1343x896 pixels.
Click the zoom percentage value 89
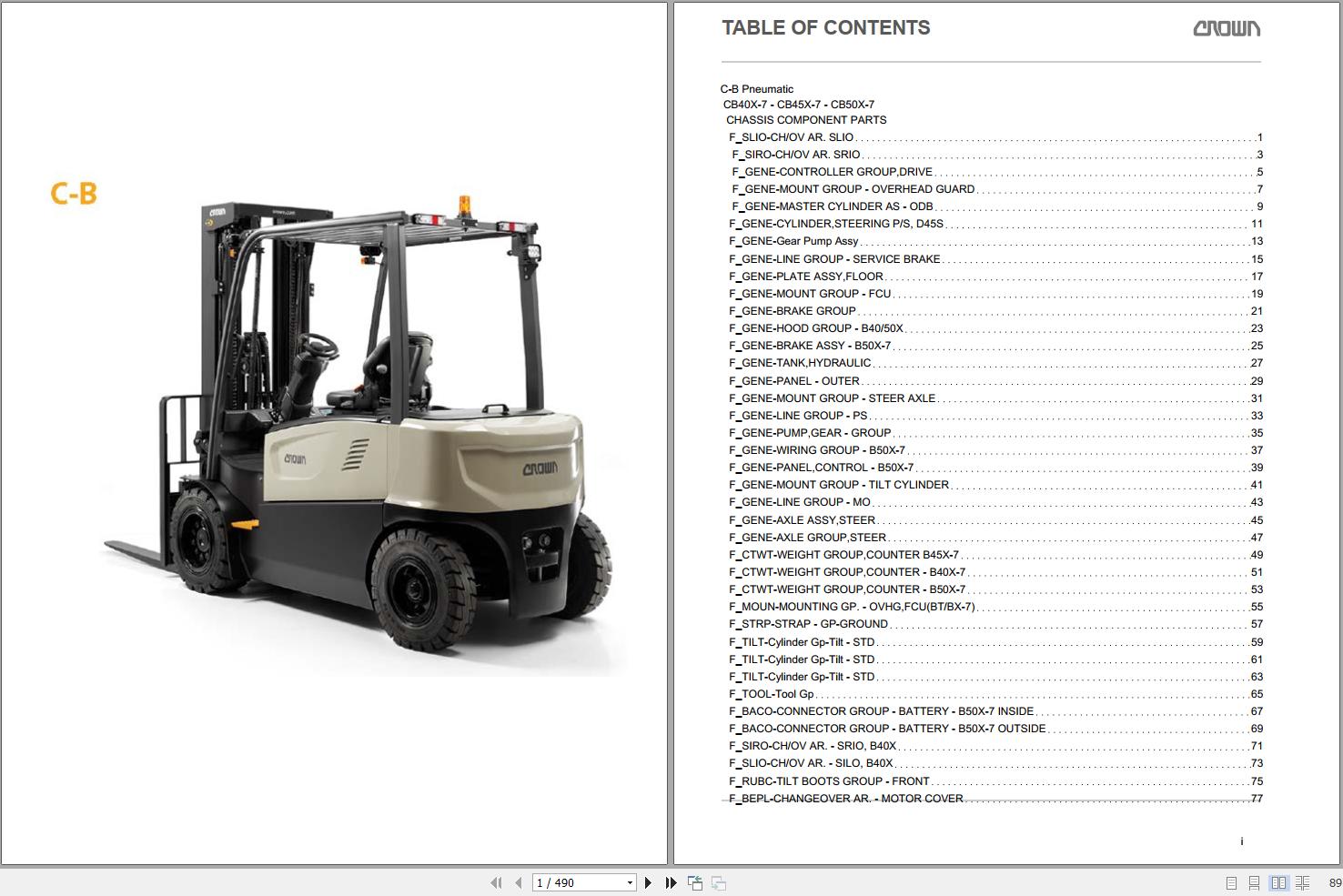(1335, 882)
